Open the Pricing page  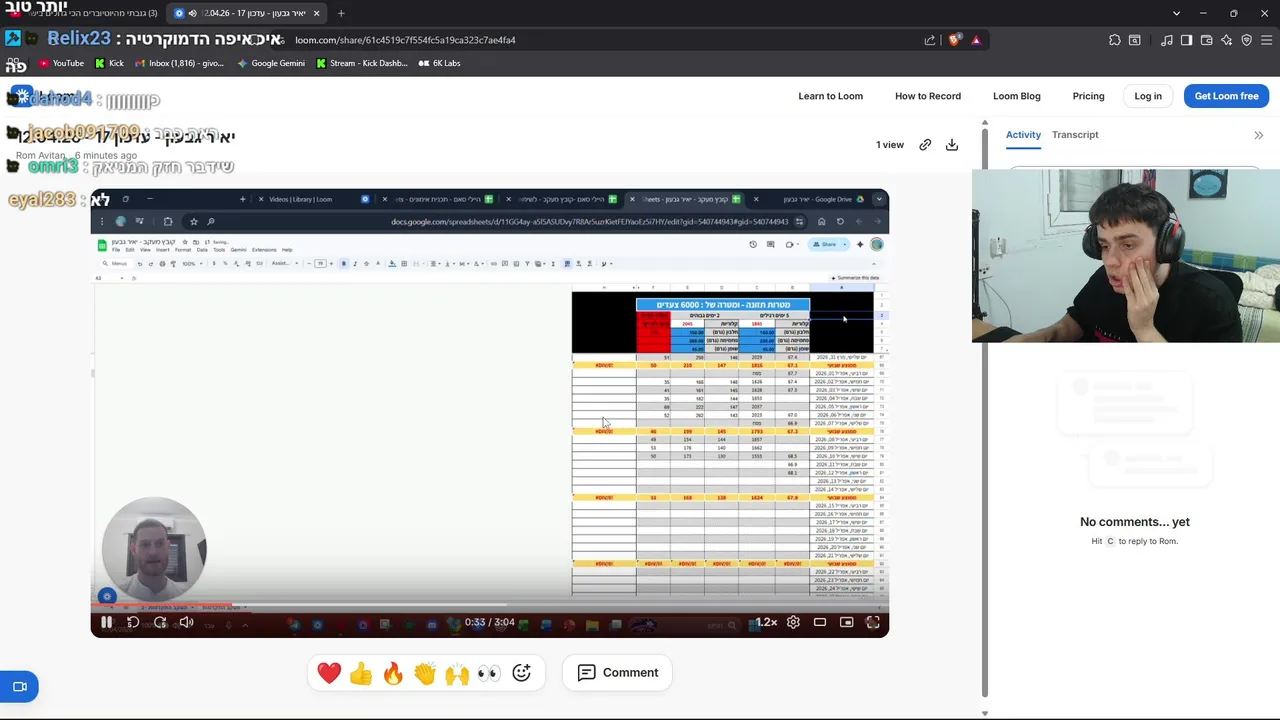[1088, 96]
